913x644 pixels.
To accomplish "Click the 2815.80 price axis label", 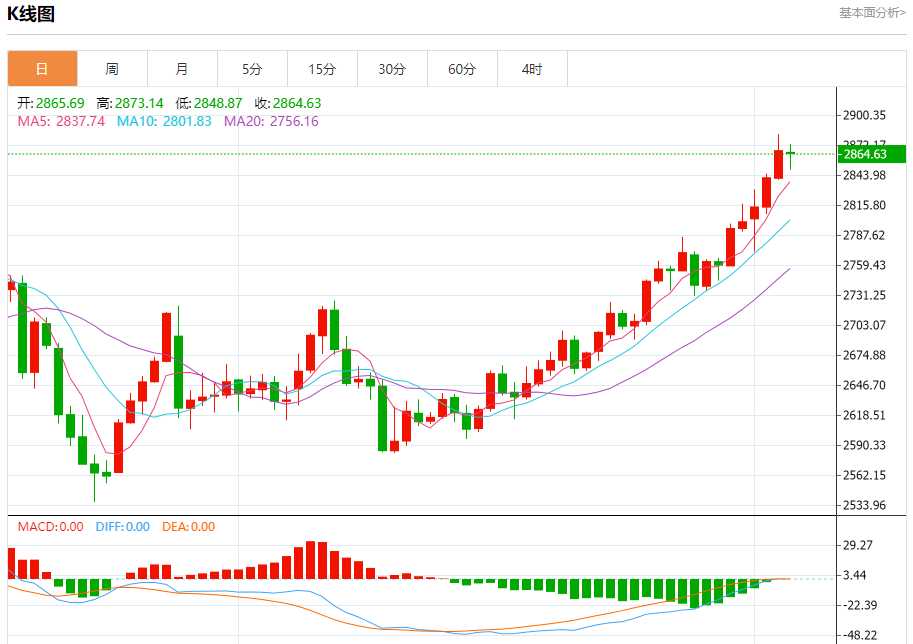I will pos(865,205).
